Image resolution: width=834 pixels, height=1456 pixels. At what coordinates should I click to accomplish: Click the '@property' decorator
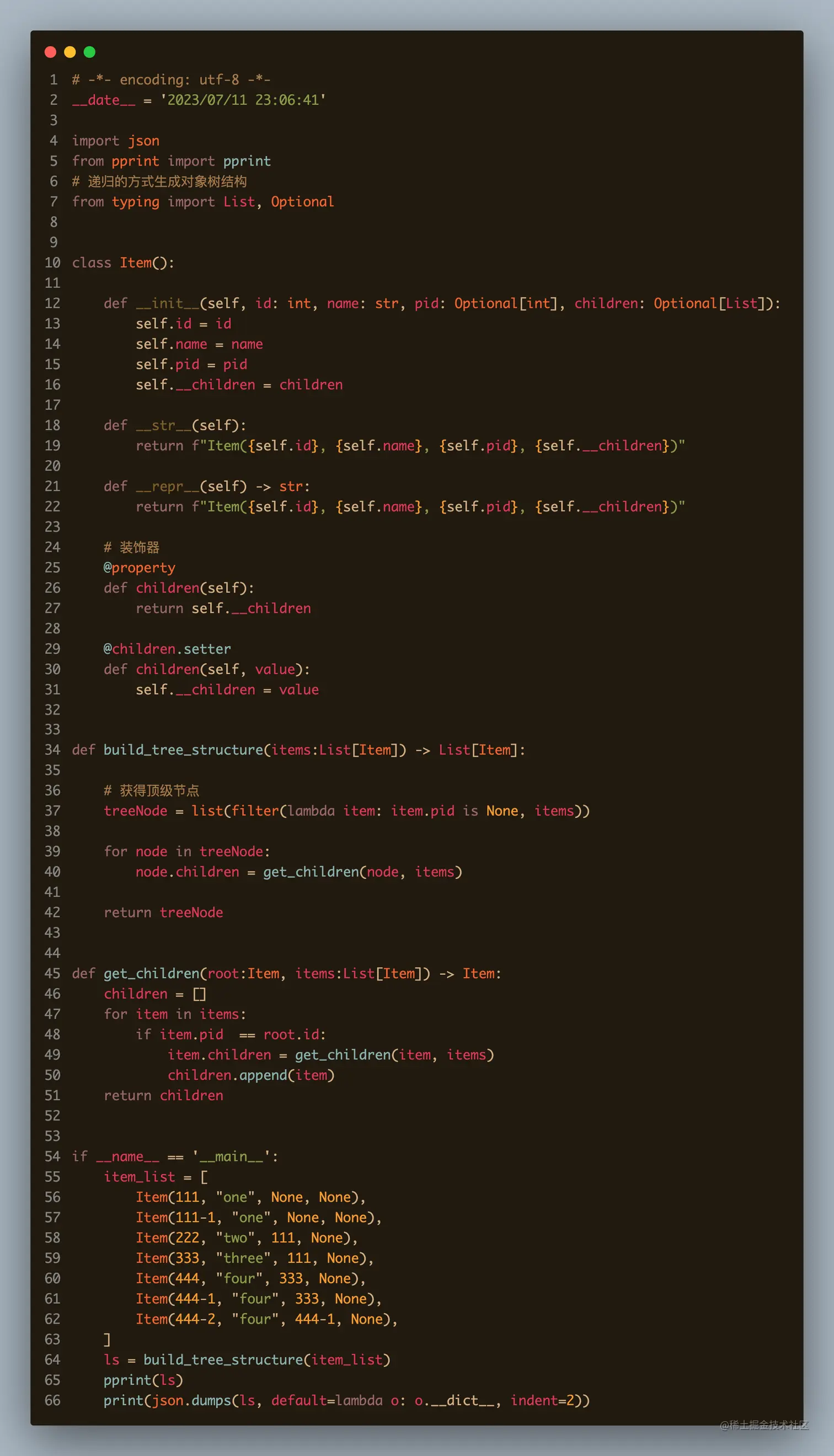point(139,568)
